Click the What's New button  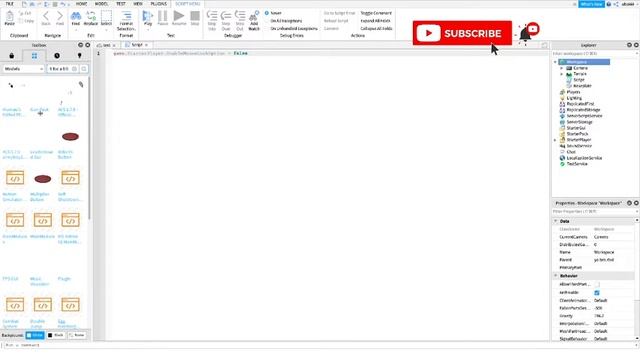[x=591, y=4]
